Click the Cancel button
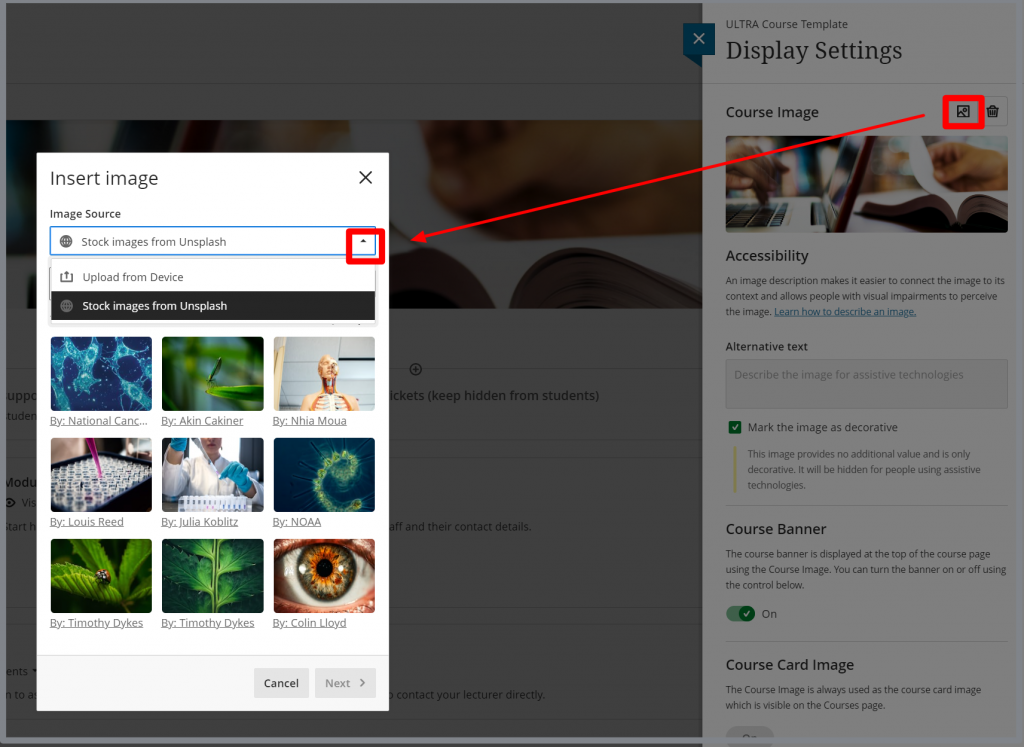 click(x=281, y=683)
